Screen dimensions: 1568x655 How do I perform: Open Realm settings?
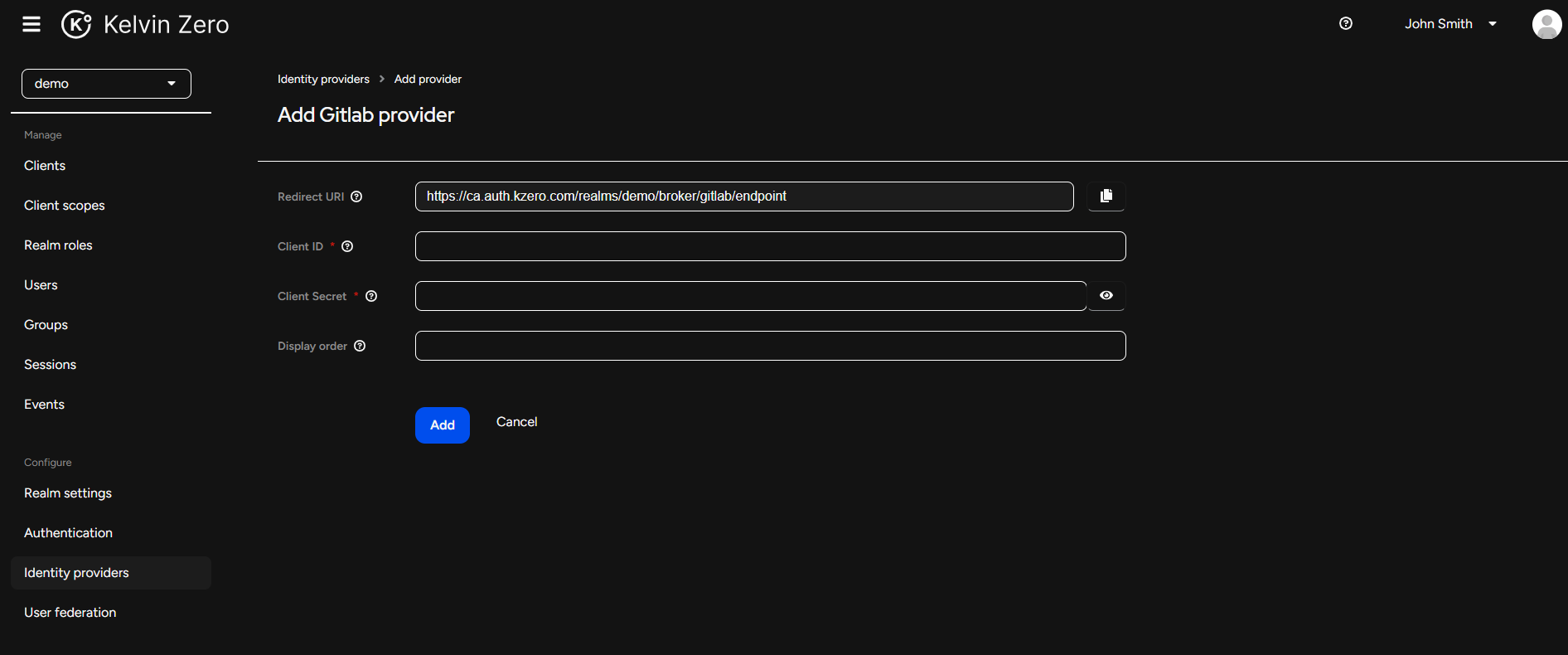68,493
